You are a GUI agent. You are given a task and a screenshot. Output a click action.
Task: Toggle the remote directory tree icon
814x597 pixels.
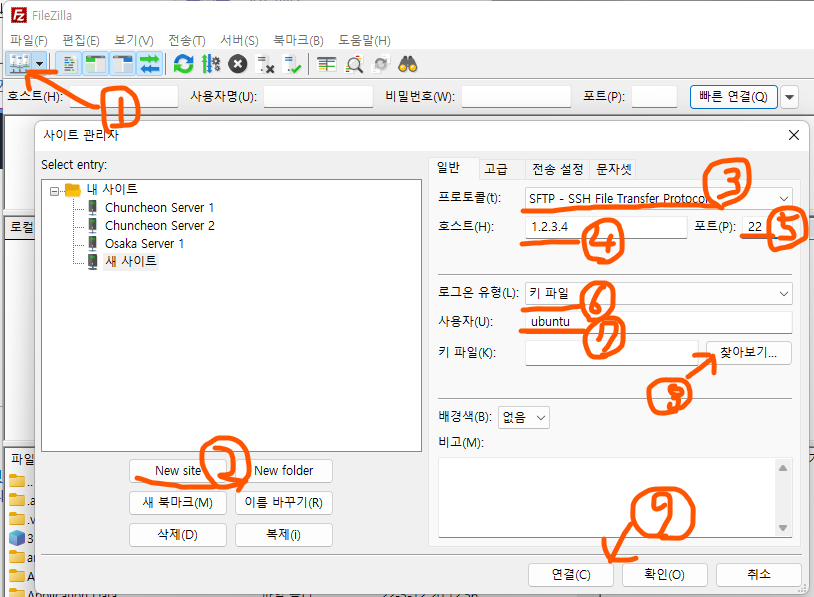pos(123,64)
